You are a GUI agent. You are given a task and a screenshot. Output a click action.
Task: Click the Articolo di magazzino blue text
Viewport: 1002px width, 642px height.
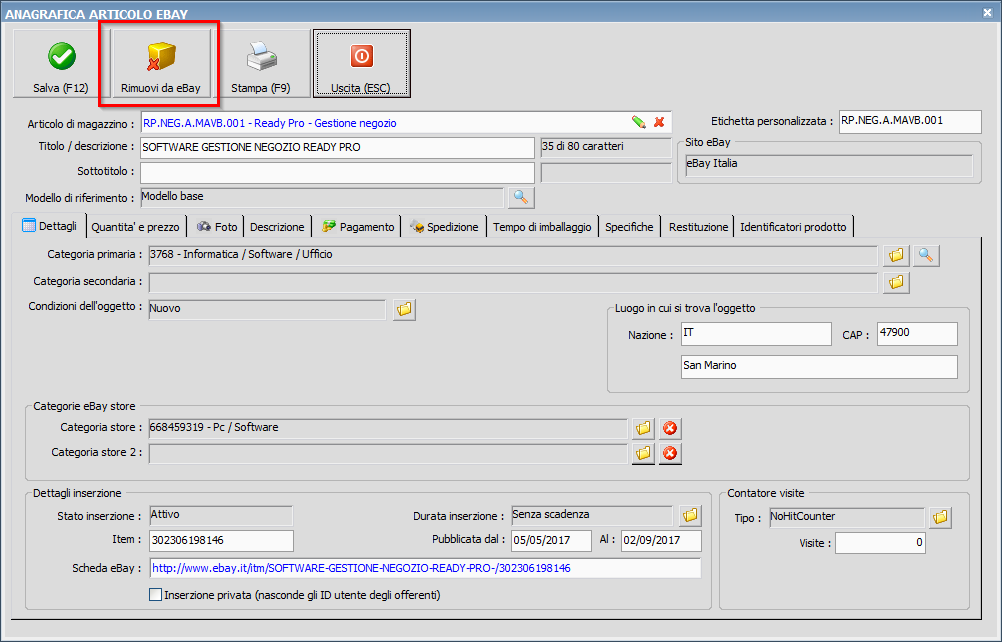(x=270, y=123)
